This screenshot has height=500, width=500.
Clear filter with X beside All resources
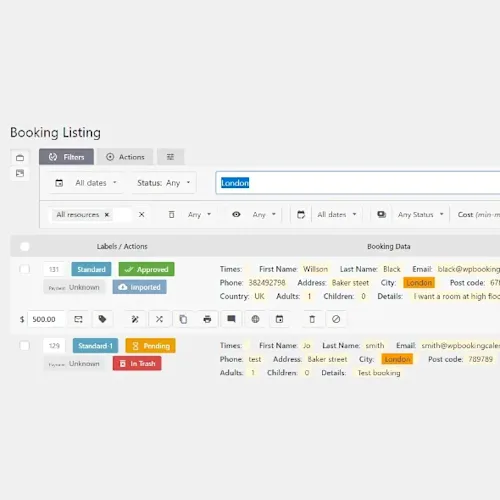142,214
